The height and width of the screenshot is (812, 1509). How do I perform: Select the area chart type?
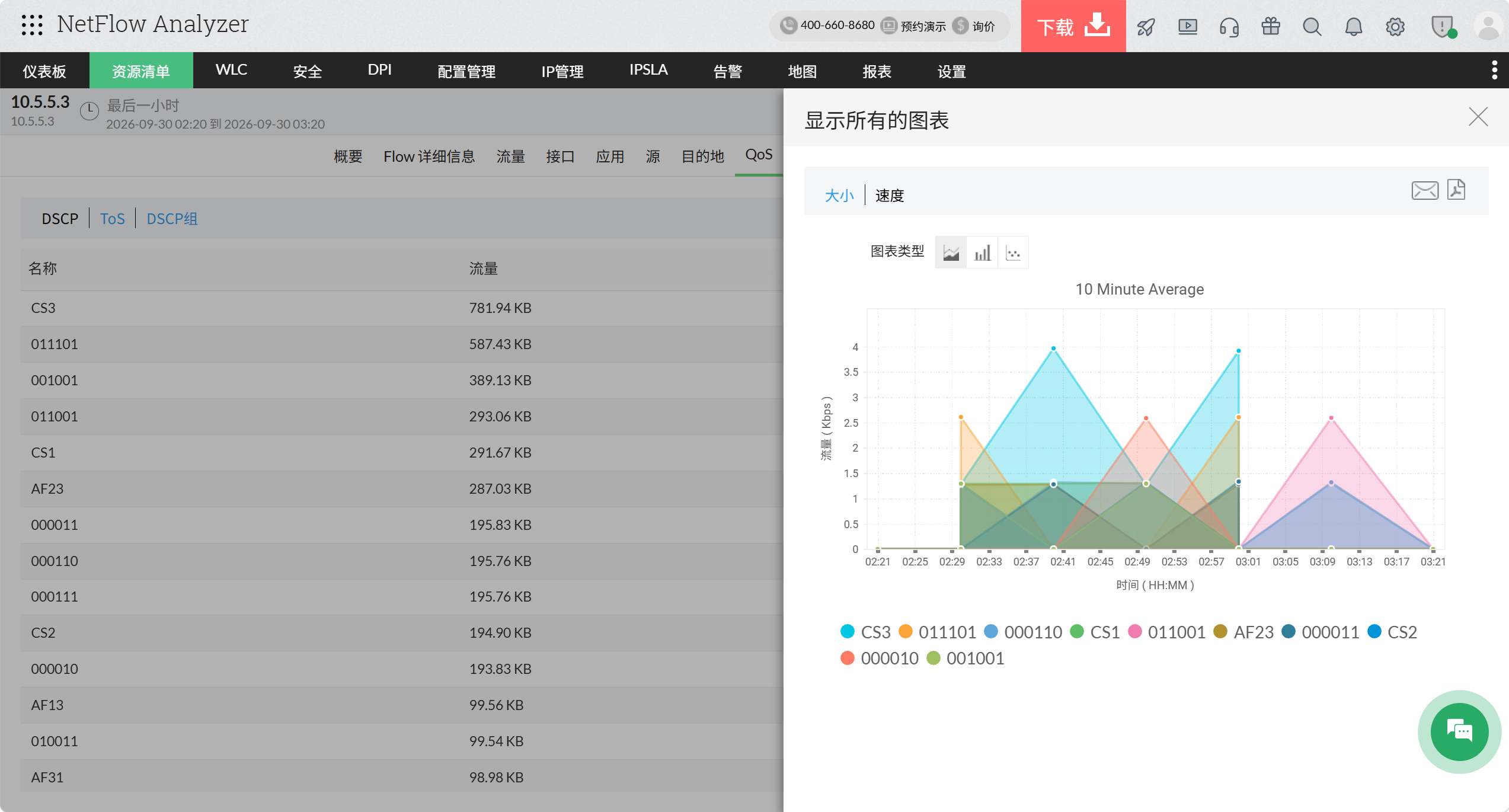[951, 252]
